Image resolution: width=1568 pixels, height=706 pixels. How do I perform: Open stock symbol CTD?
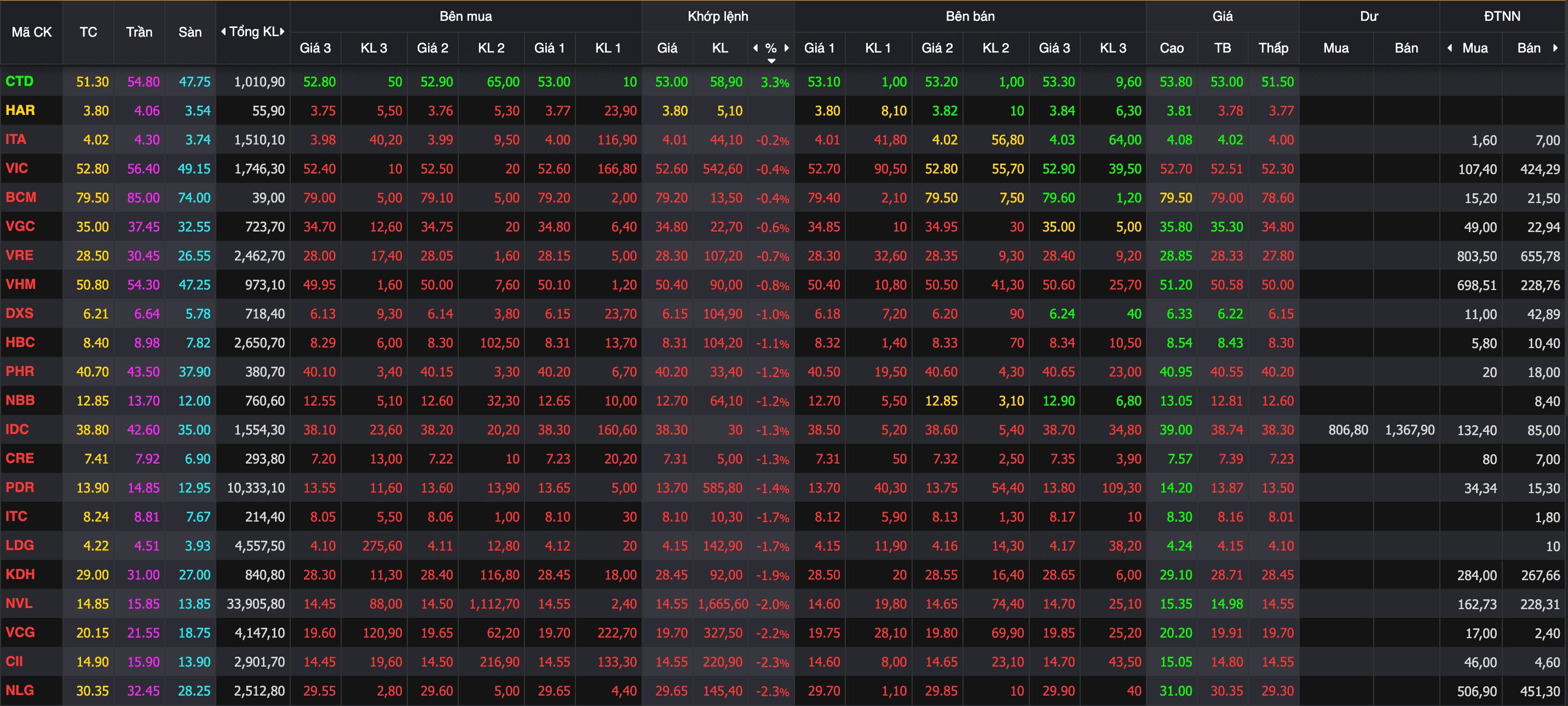coord(20,82)
